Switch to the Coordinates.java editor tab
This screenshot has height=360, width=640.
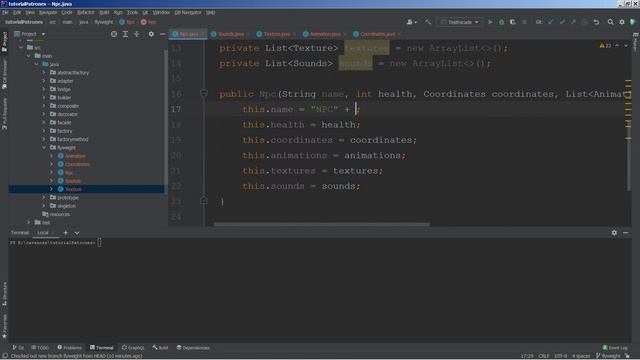(378, 34)
